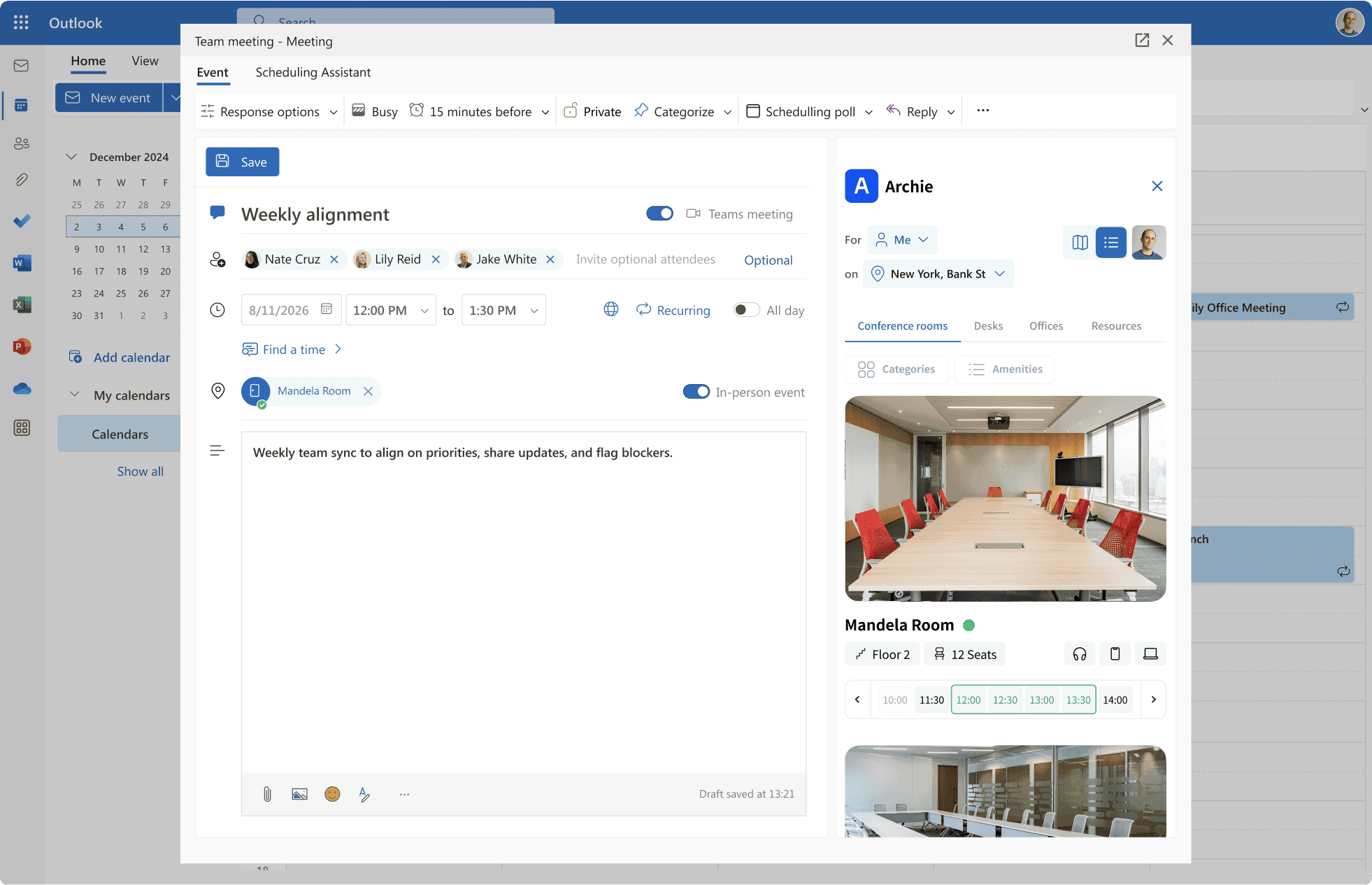Open text formatting options with the pen icon
Image resolution: width=1372 pixels, height=885 pixels.
point(364,794)
